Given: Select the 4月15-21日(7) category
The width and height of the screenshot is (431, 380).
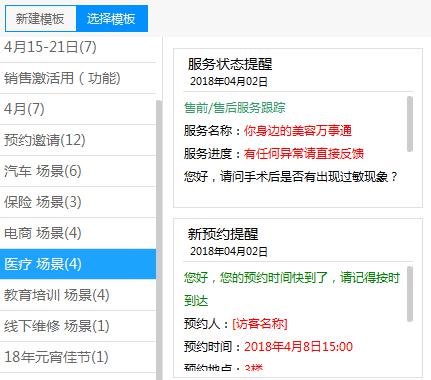Looking at the screenshot, I should click(x=78, y=47).
